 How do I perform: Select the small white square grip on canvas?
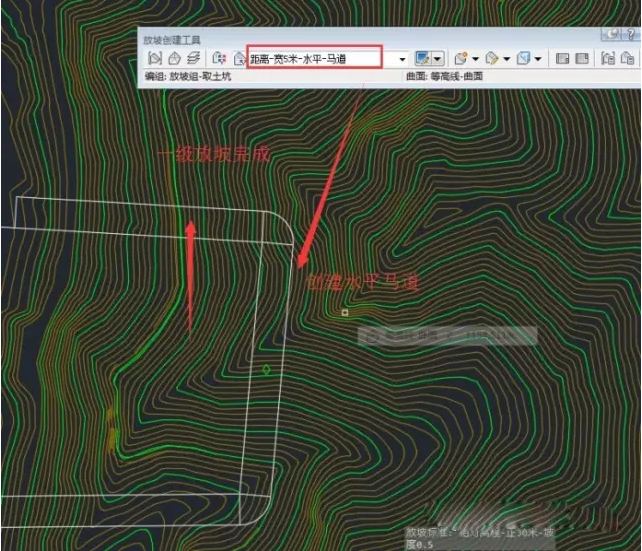(x=345, y=313)
